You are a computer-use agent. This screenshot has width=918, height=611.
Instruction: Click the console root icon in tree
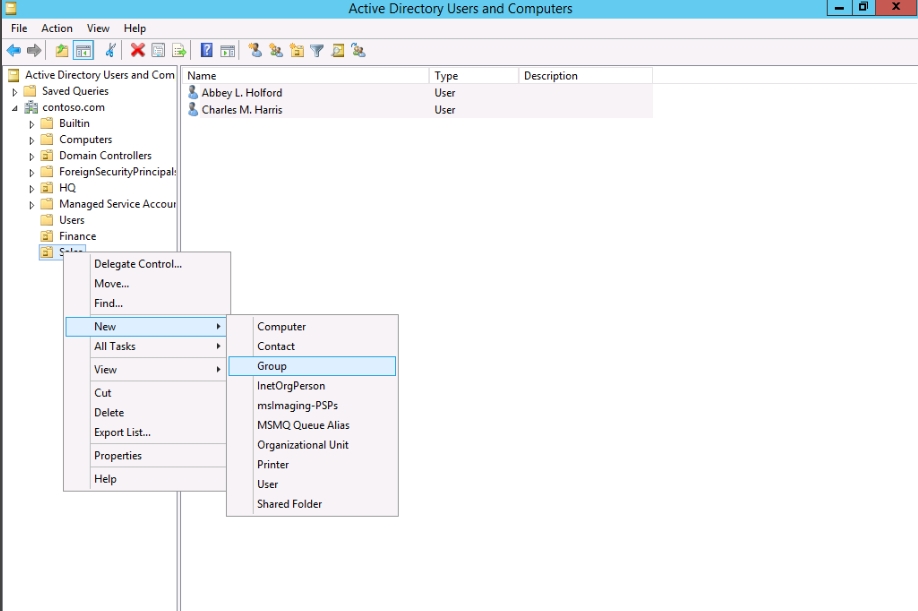(x=13, y=75)
